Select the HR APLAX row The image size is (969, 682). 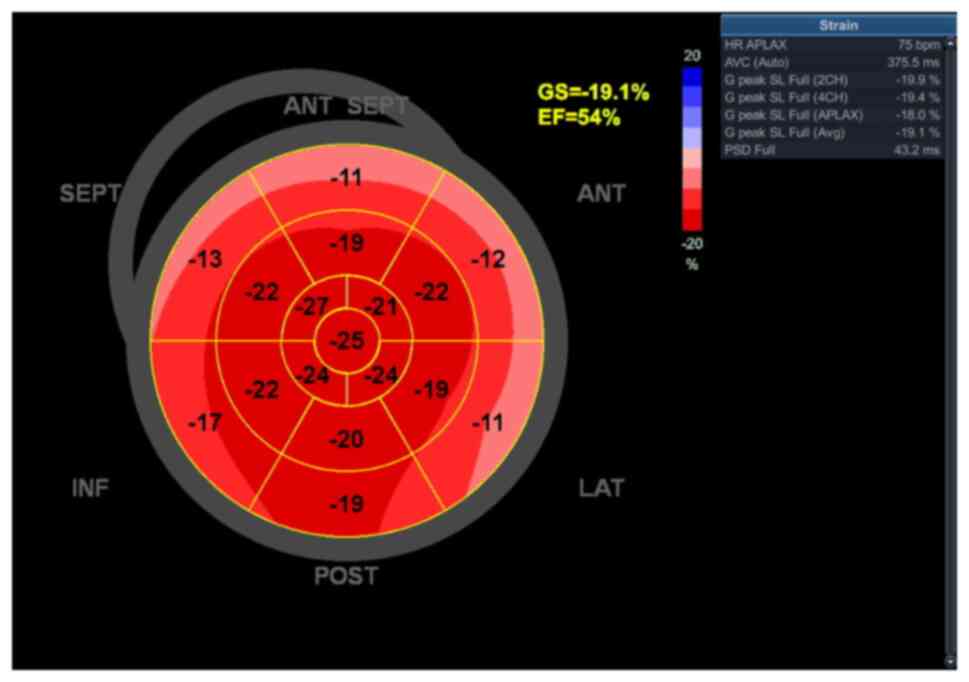pyautogui.click(x=832, y=45)
